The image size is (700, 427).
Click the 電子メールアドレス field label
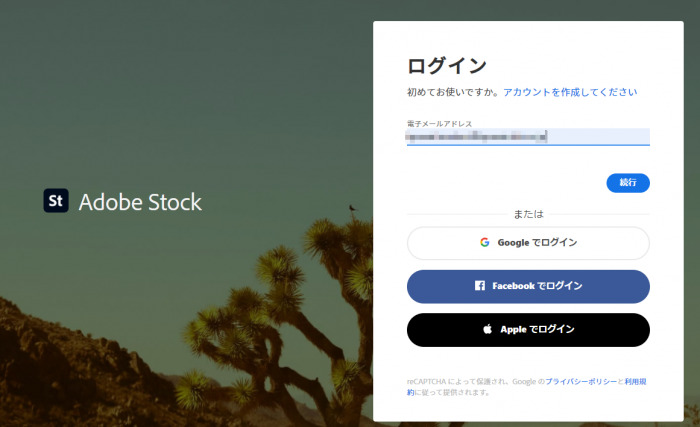click(439, 124)
